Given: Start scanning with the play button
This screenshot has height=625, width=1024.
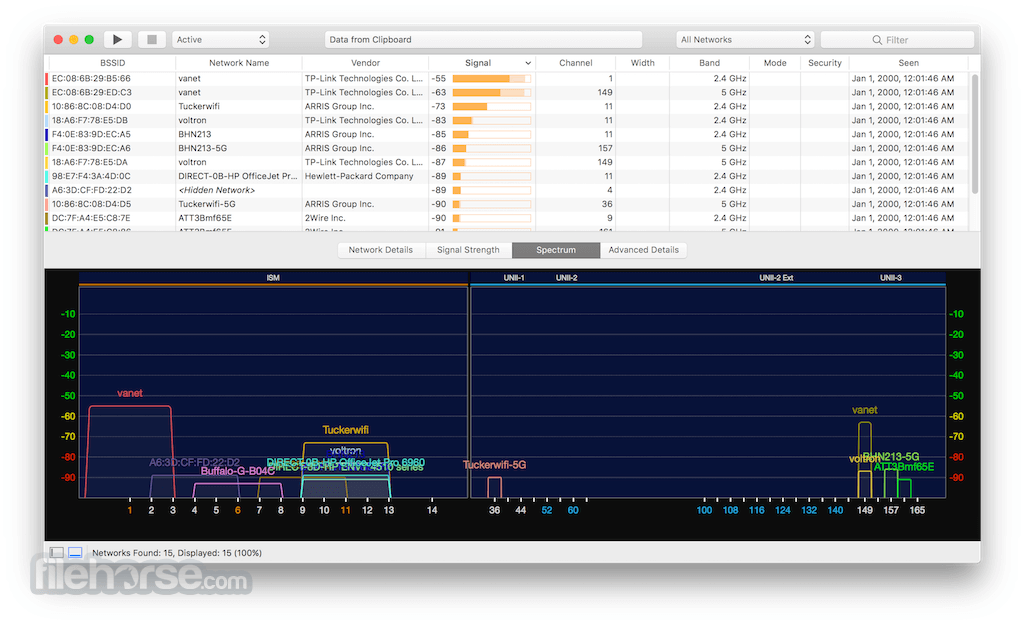Looking at the screenshot, I should (x=118, y=39).
